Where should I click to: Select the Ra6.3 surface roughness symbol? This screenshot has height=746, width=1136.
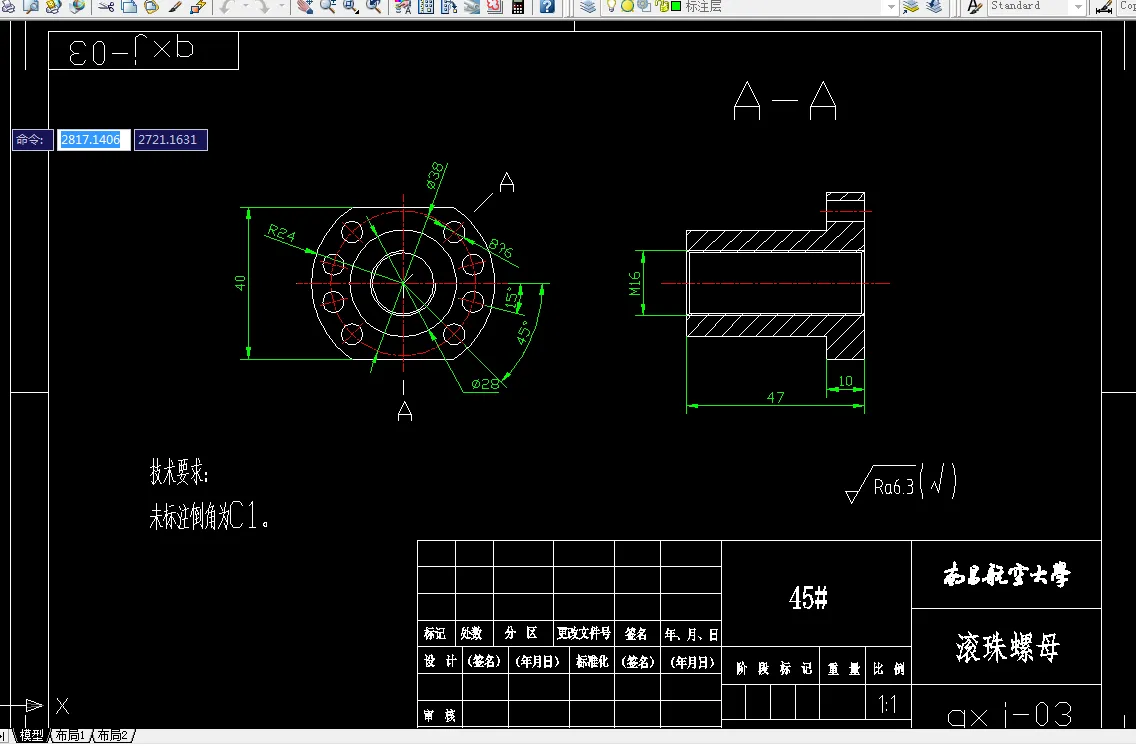tap(901, 485)
